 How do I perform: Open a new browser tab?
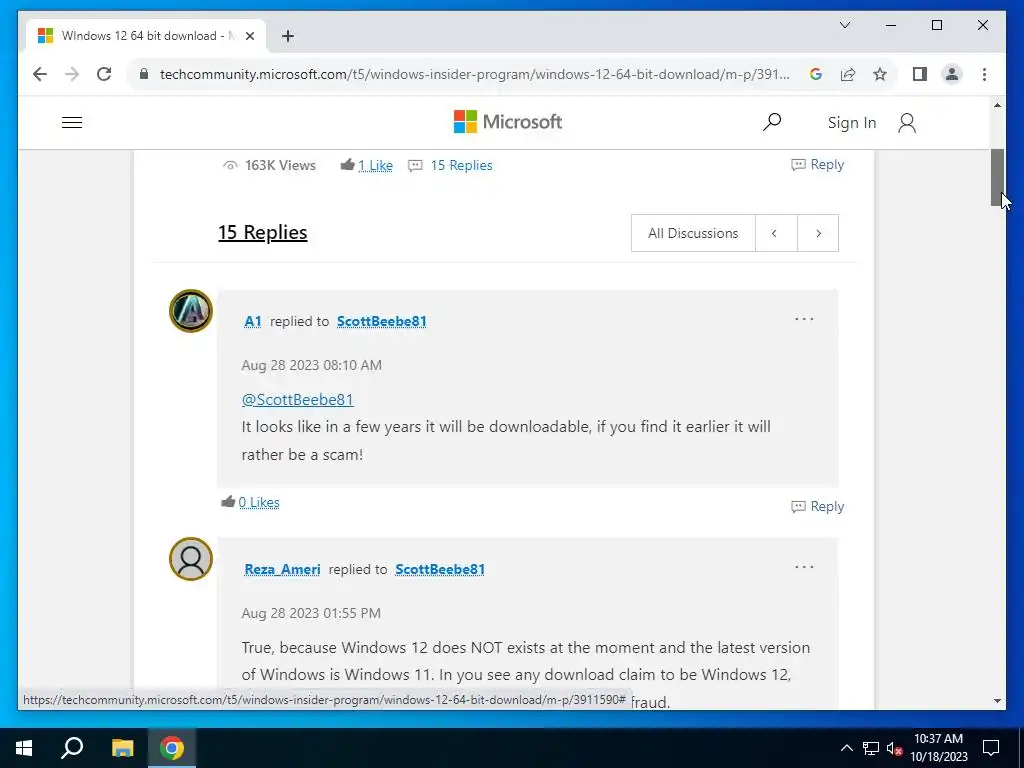[x=288, y=36]
